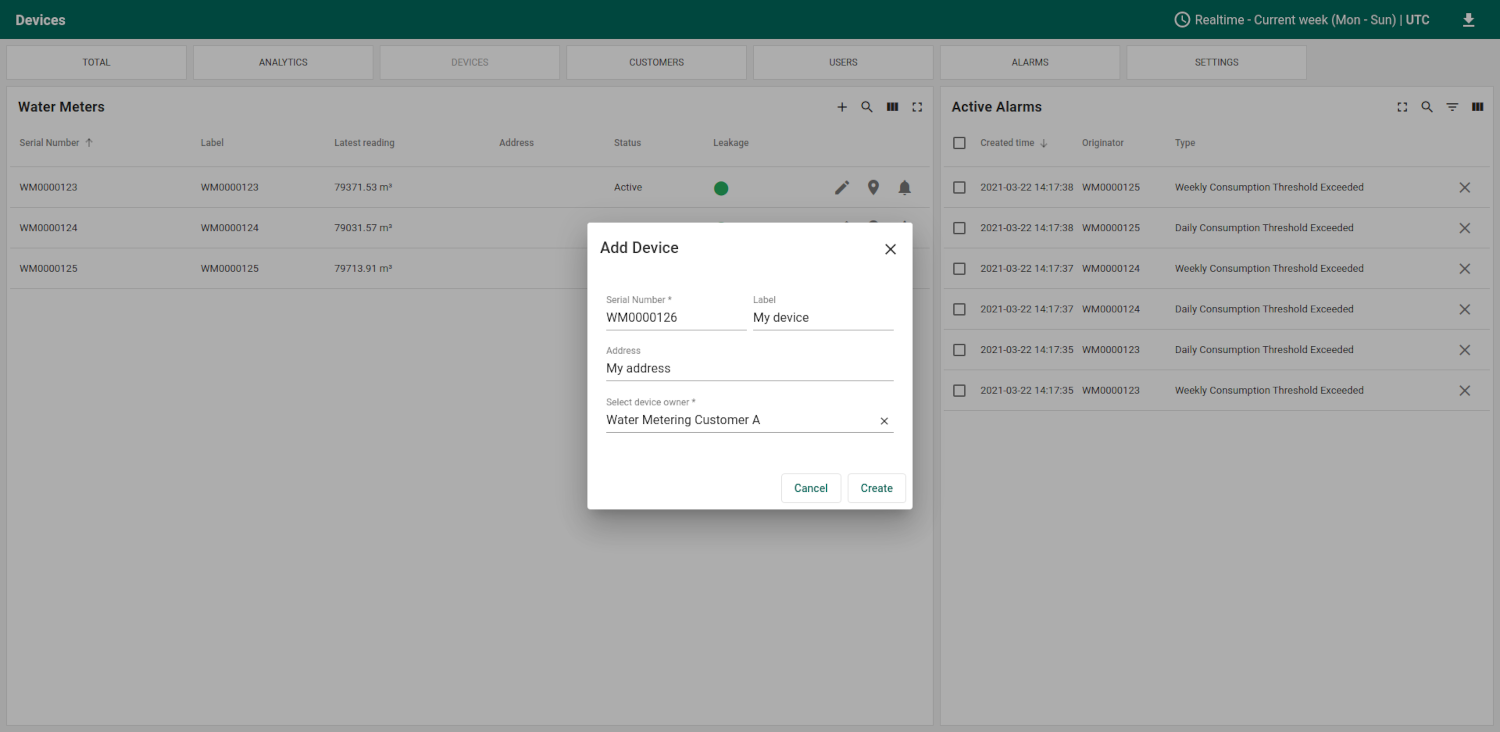Clear the selected device owner value
The width and height of the screenshot is (1500, 732).
(884, 421)
